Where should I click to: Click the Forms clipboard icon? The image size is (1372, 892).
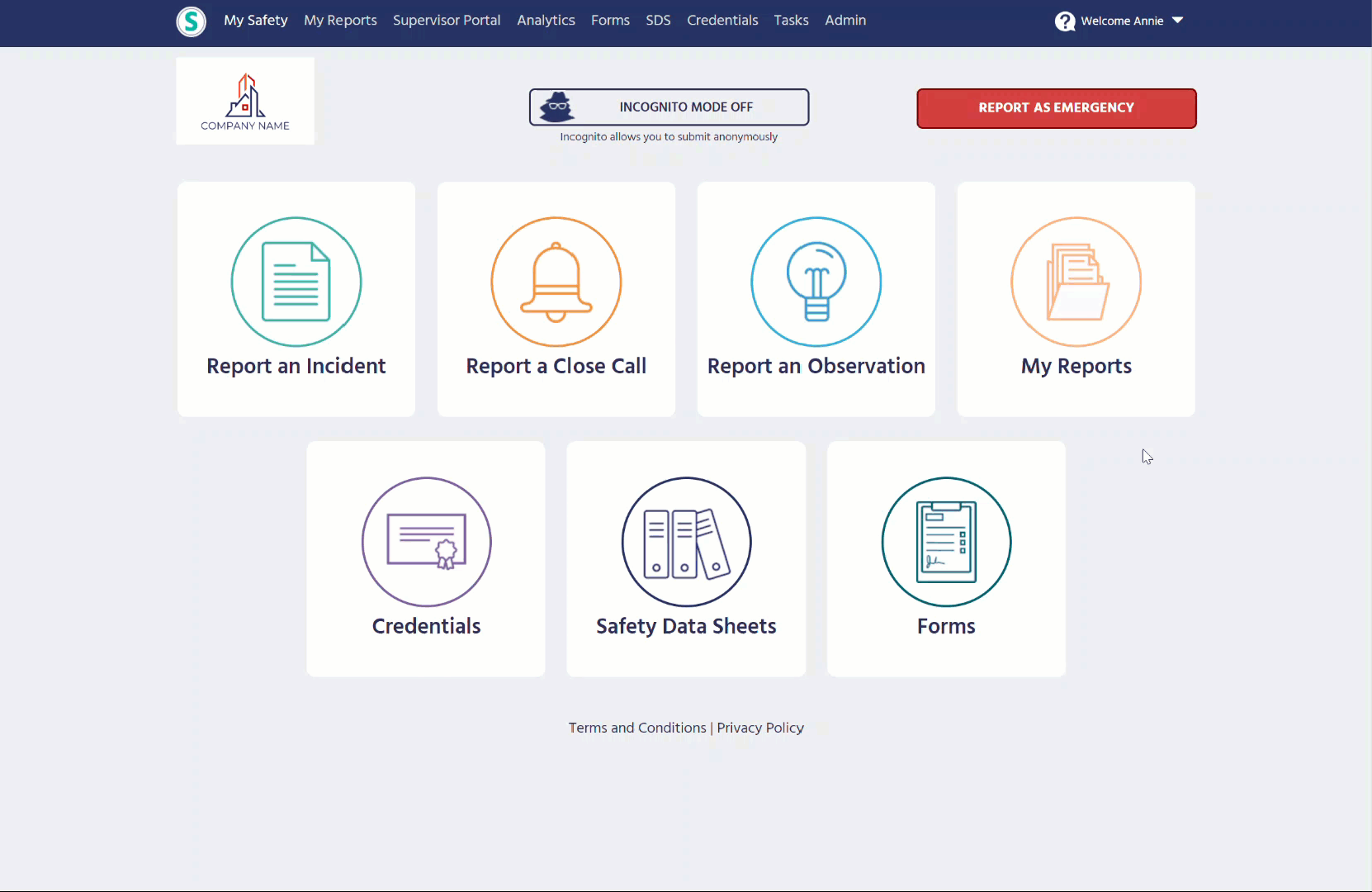pyautogui.click(x=946, y=542)
